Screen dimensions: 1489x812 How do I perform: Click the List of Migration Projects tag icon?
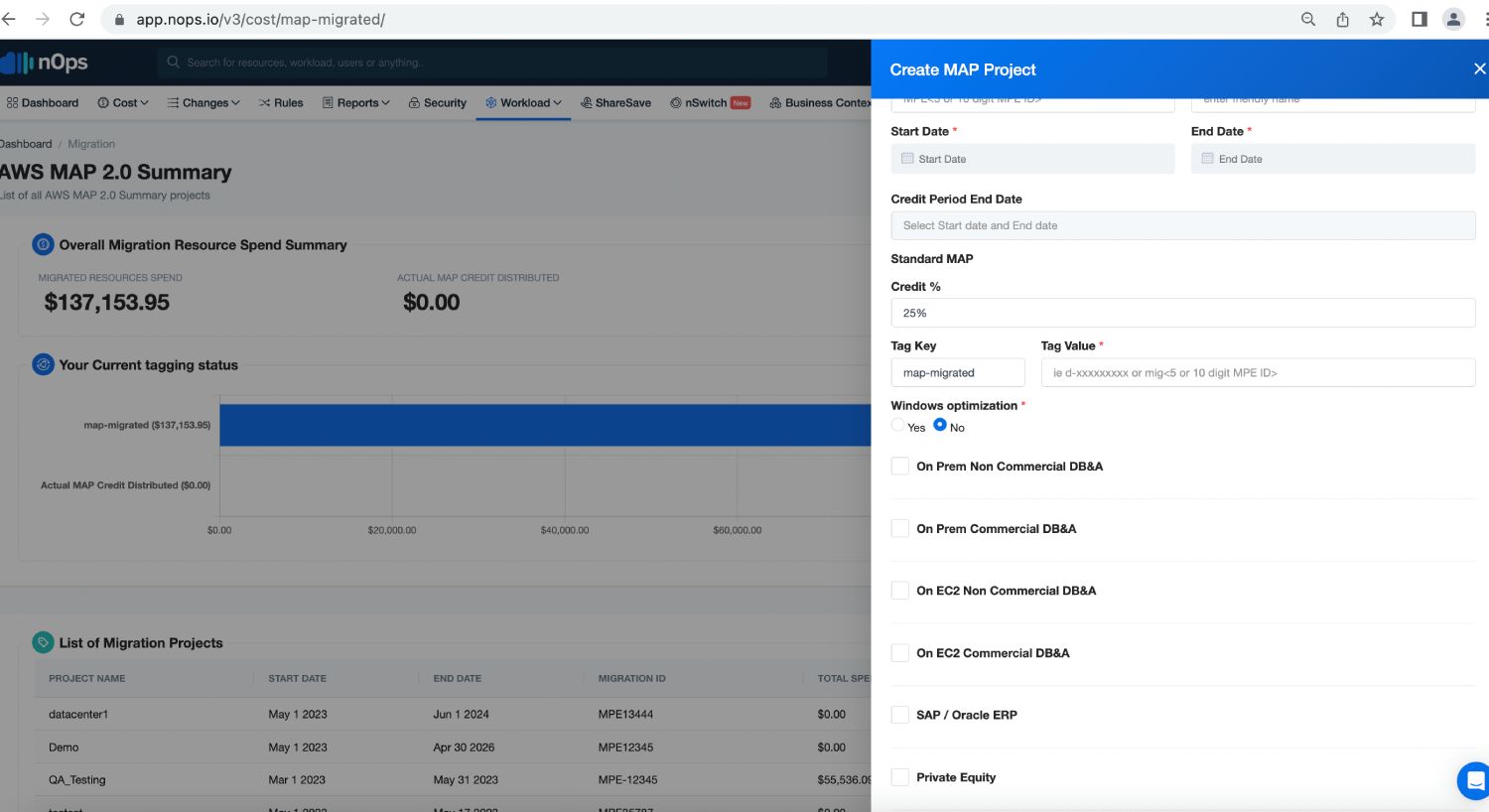43,642
